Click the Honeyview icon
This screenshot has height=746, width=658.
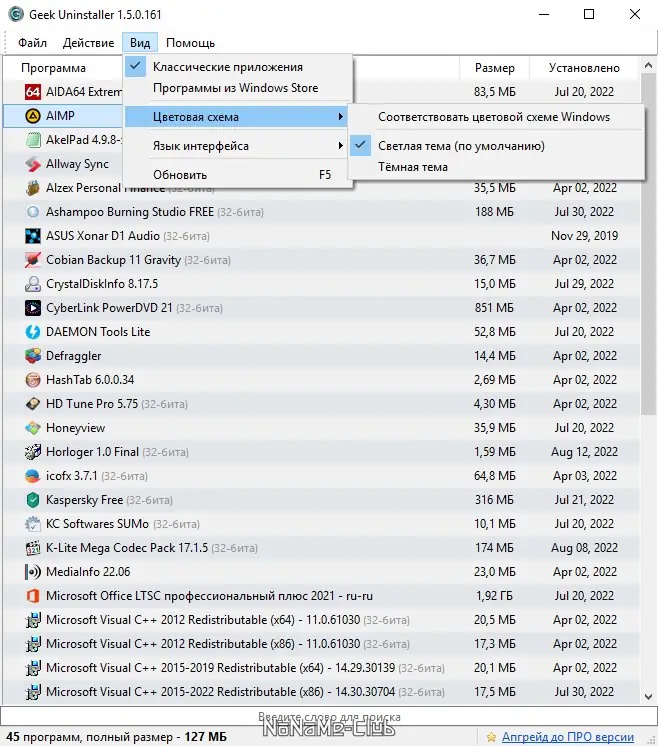(33, 428)
